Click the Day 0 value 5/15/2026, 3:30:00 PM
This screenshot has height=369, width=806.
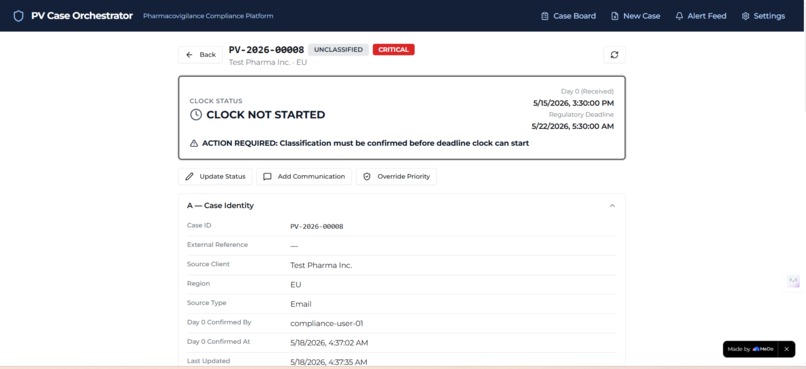point(573,103)
